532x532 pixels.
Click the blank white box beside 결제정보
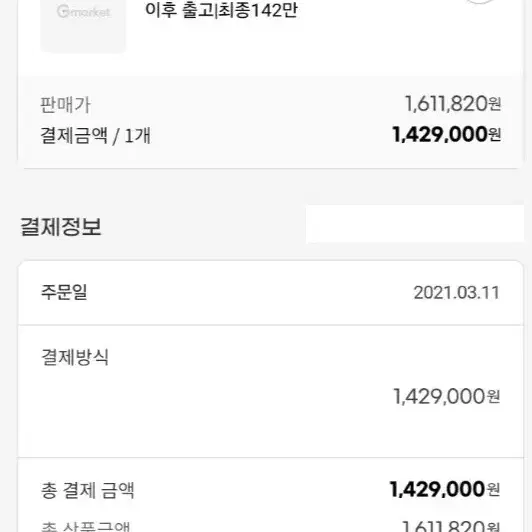pyautogui.click(x=415, y=224)
